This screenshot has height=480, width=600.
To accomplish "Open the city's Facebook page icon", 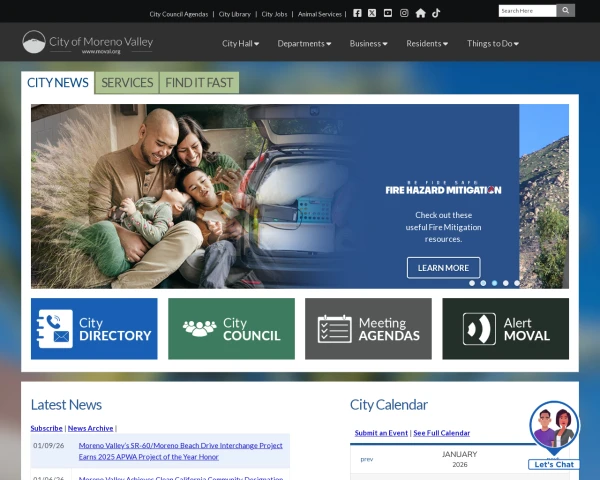I will 357,13.
